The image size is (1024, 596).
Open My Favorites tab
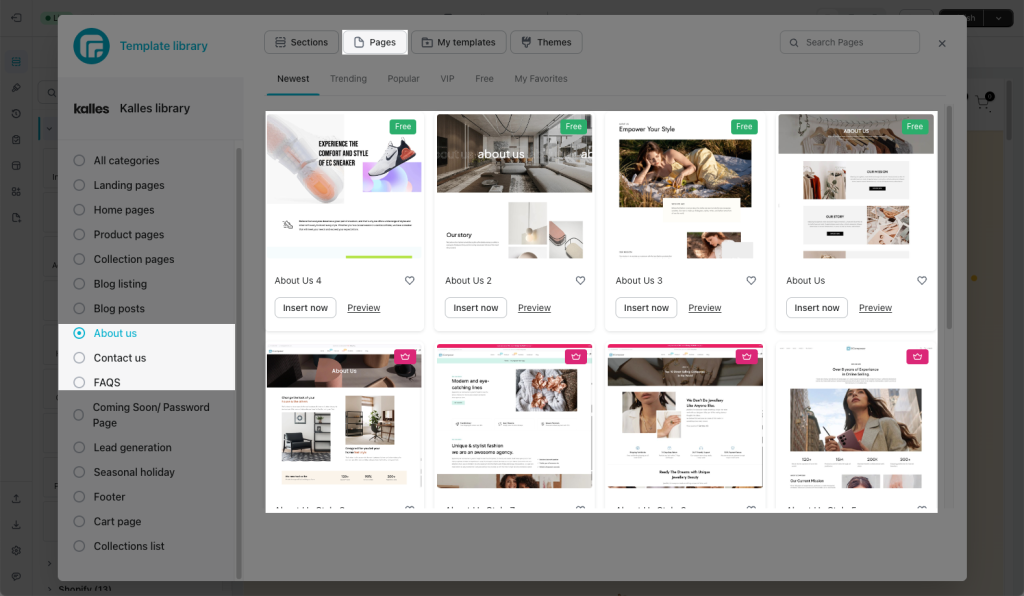[x=541, y=79]
